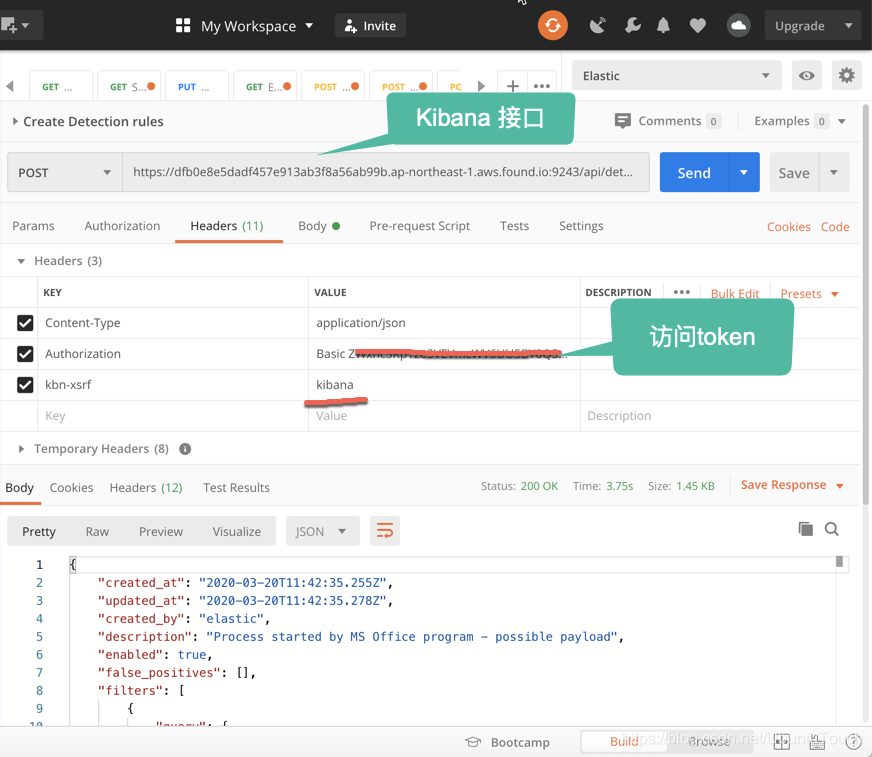Expand Create Detection rules request name
This screenshot has width=872, height=757.
click(15, 121)
